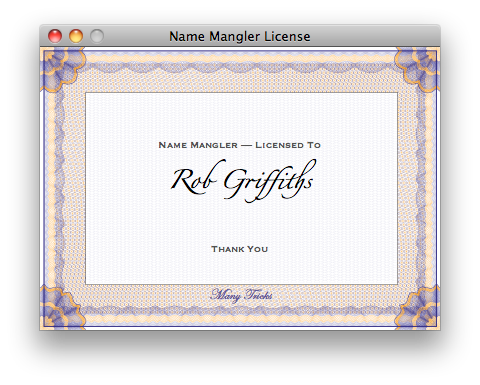
Task: Click the "Name Mangler License" window title
Action: (x=240, y=36)
